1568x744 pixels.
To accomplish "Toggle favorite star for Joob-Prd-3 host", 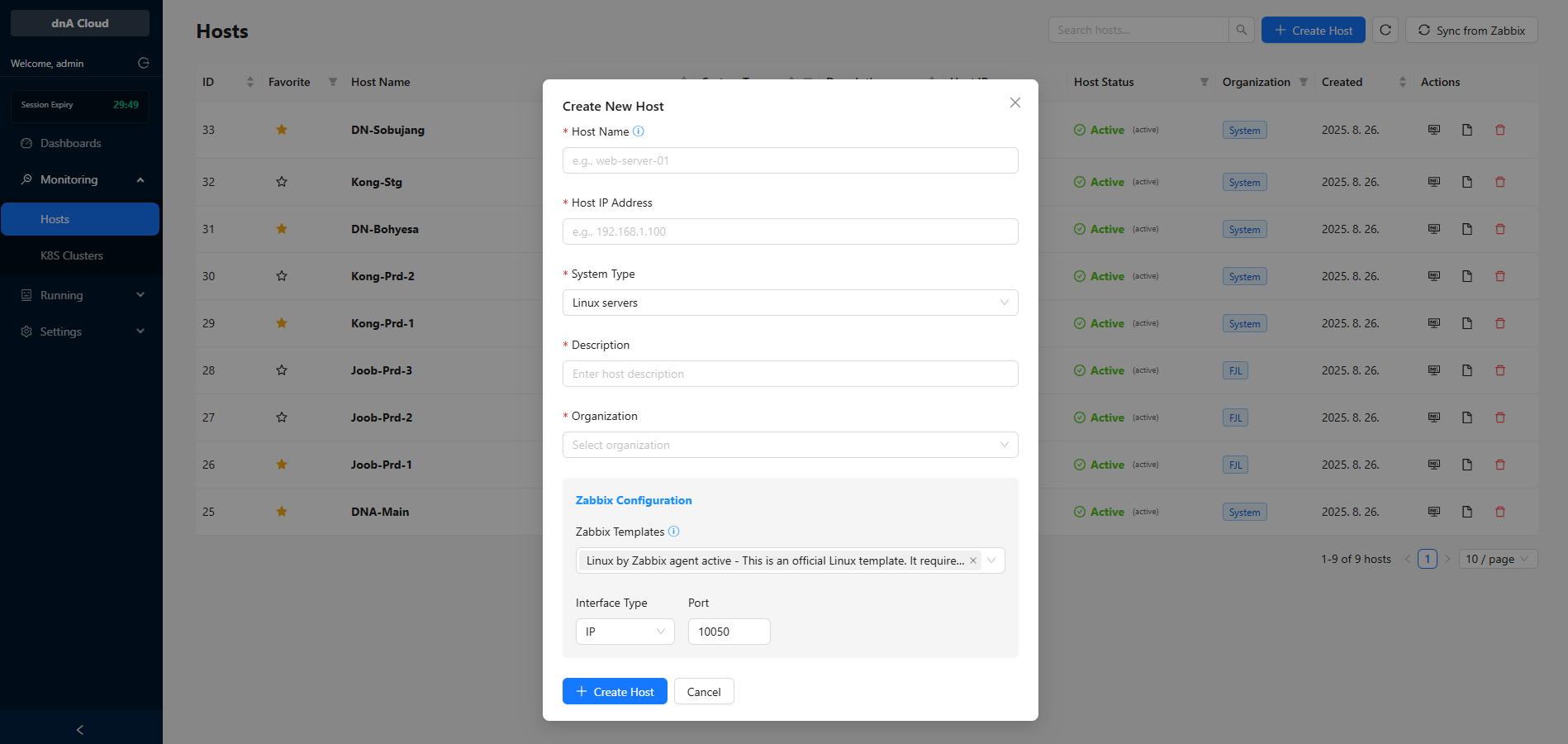I will click(282, 370).
